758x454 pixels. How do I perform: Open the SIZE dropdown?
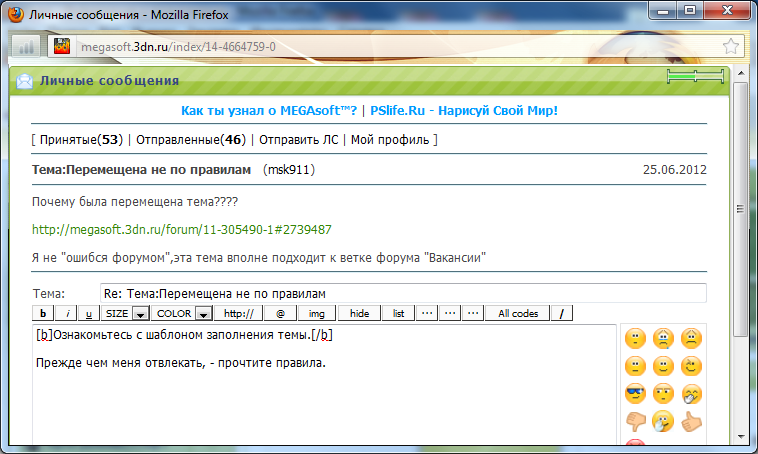(126, 313)
